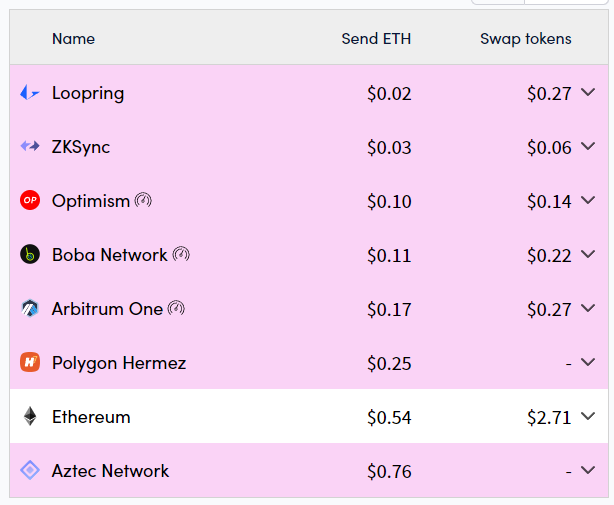Click the orange Polygon Hermez icon
The width and height of the screenshot is (614, 505).
pos(30,363)
